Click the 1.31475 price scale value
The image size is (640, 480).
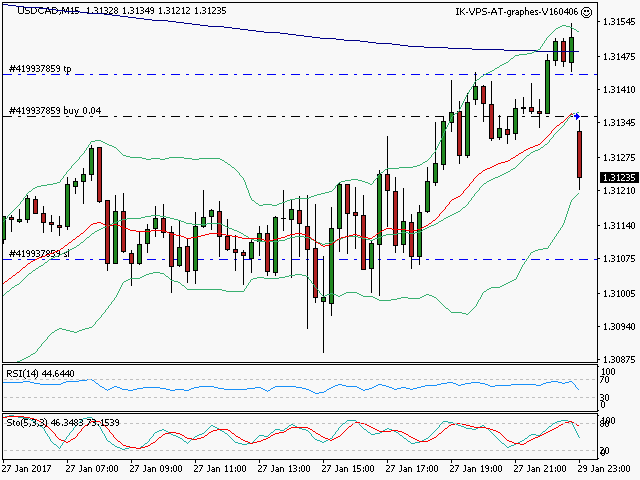pyautogui.click(x=619, y=56)
